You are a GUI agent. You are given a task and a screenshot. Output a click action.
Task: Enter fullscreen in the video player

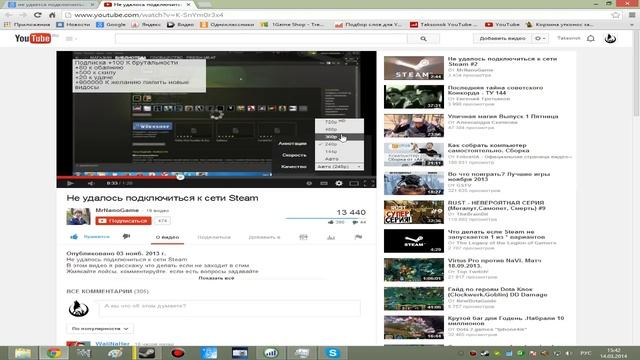(369, 183)
